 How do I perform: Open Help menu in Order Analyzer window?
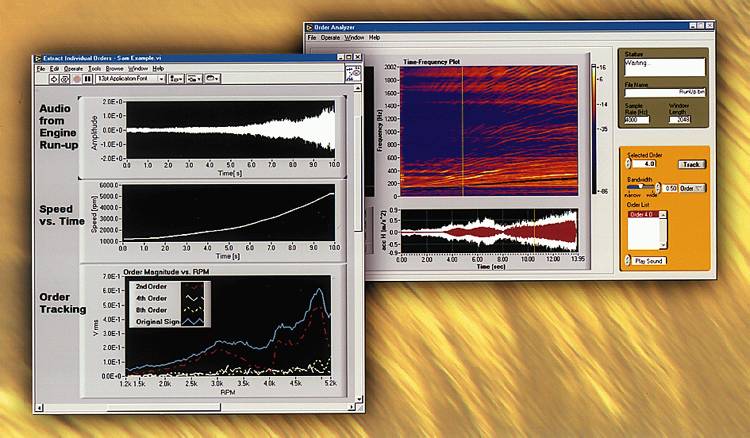375,37
